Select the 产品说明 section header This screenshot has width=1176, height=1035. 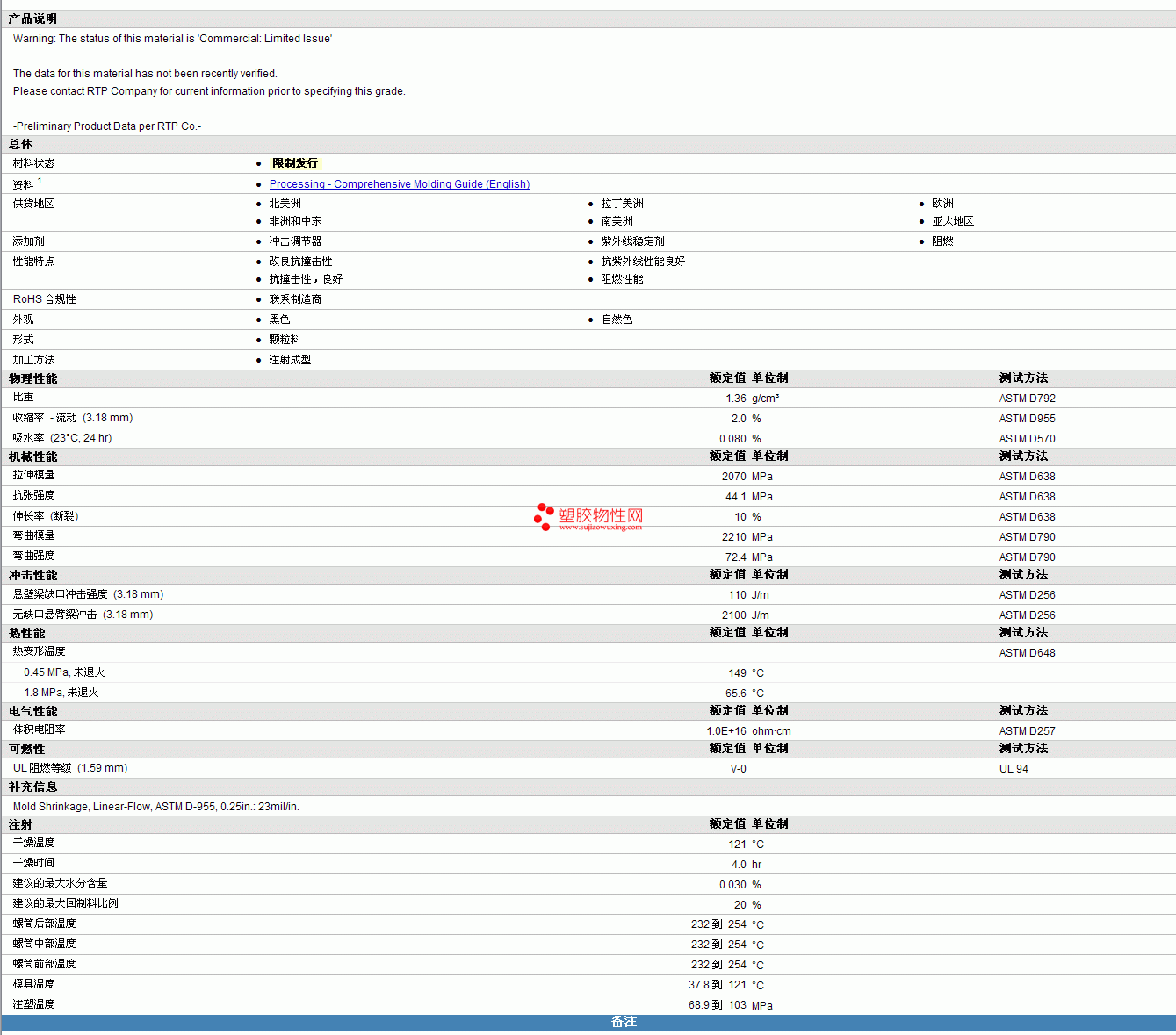[32, 18]
